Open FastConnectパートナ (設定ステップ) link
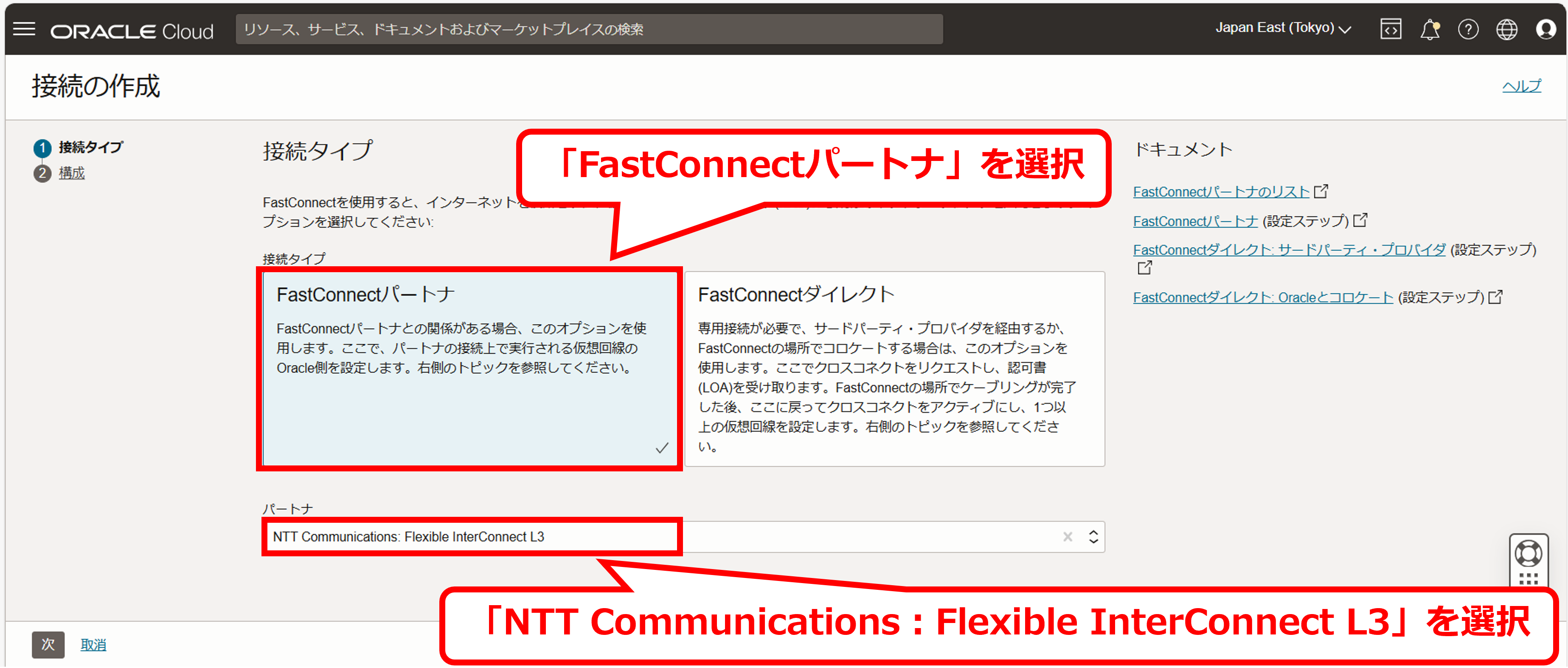 coord(1195,221)
